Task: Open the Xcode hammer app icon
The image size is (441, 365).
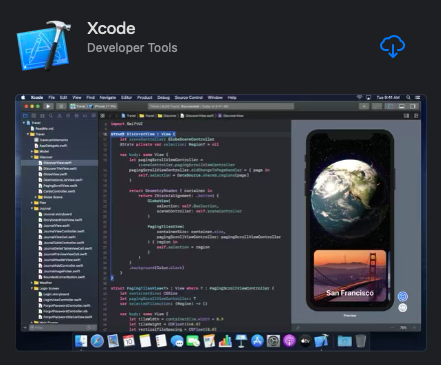Action: 44,46
